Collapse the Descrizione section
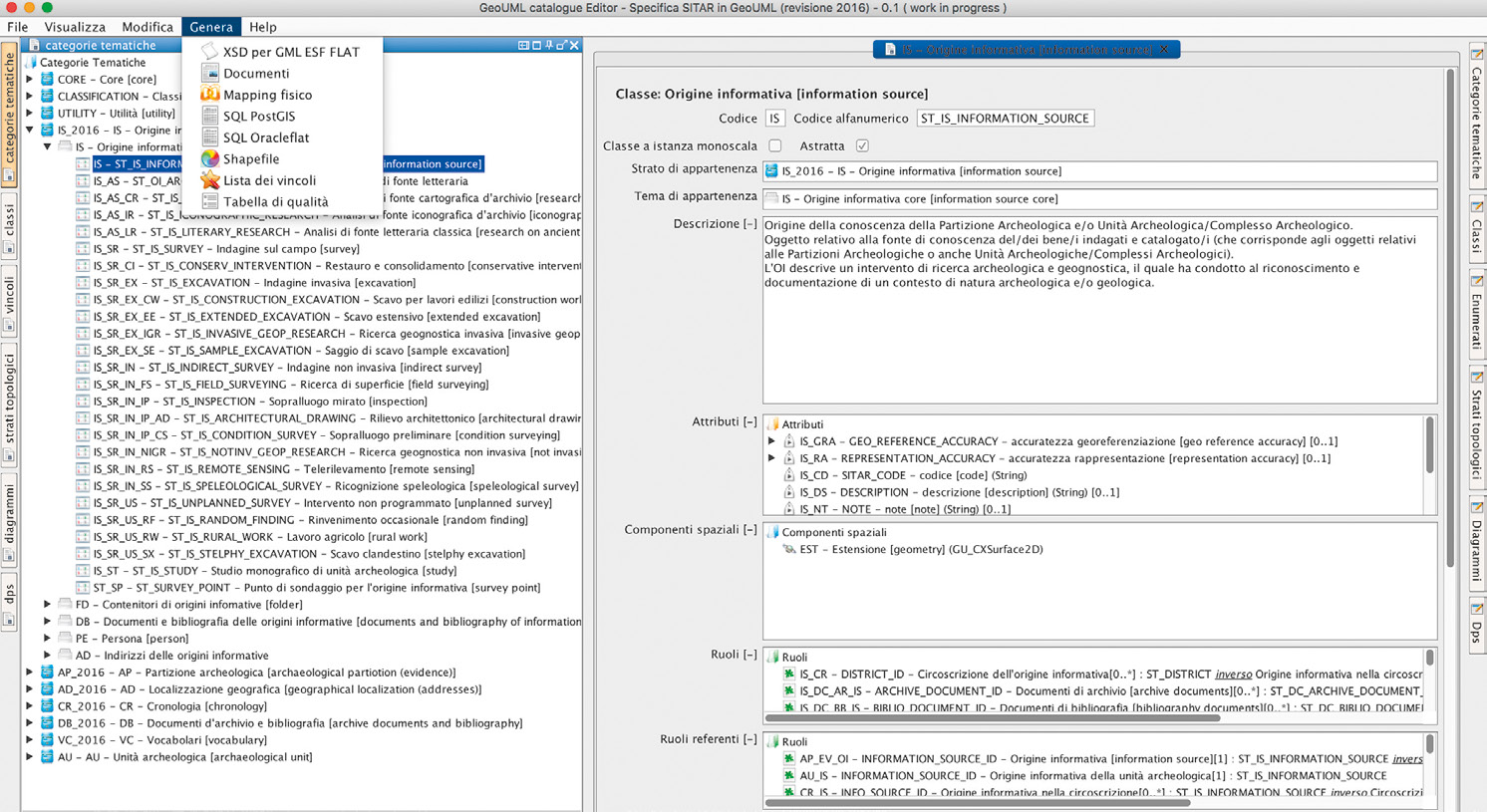 [x=749, y=224]
